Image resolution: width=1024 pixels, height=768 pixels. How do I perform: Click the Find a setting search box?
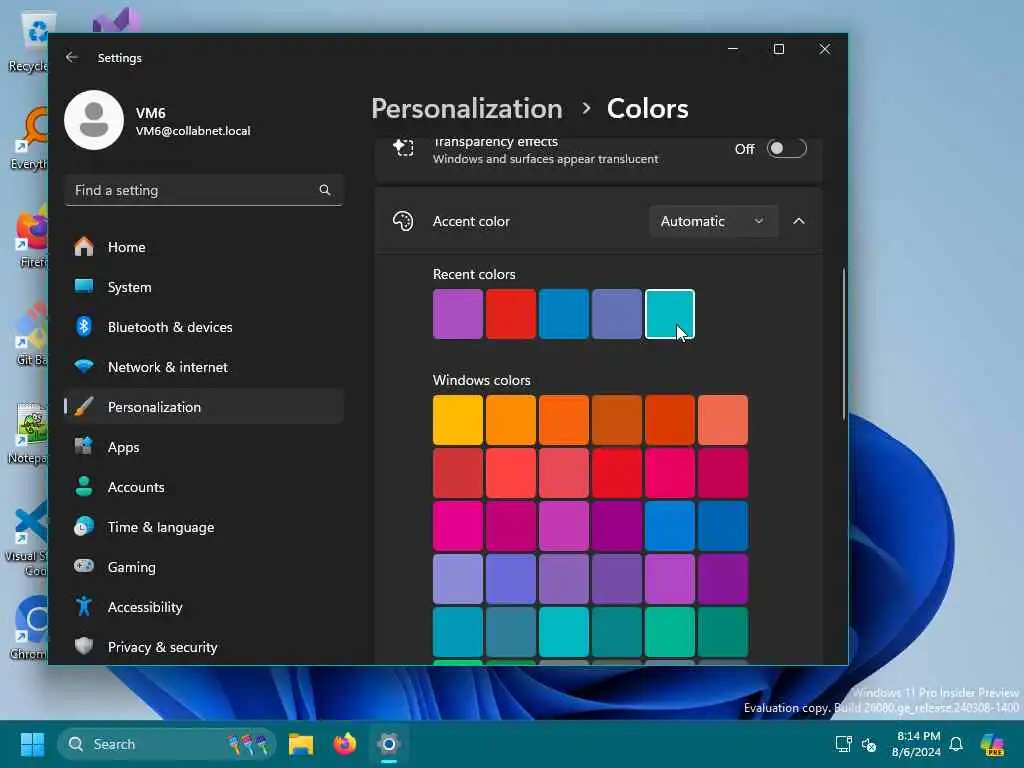tap(204, 190)
